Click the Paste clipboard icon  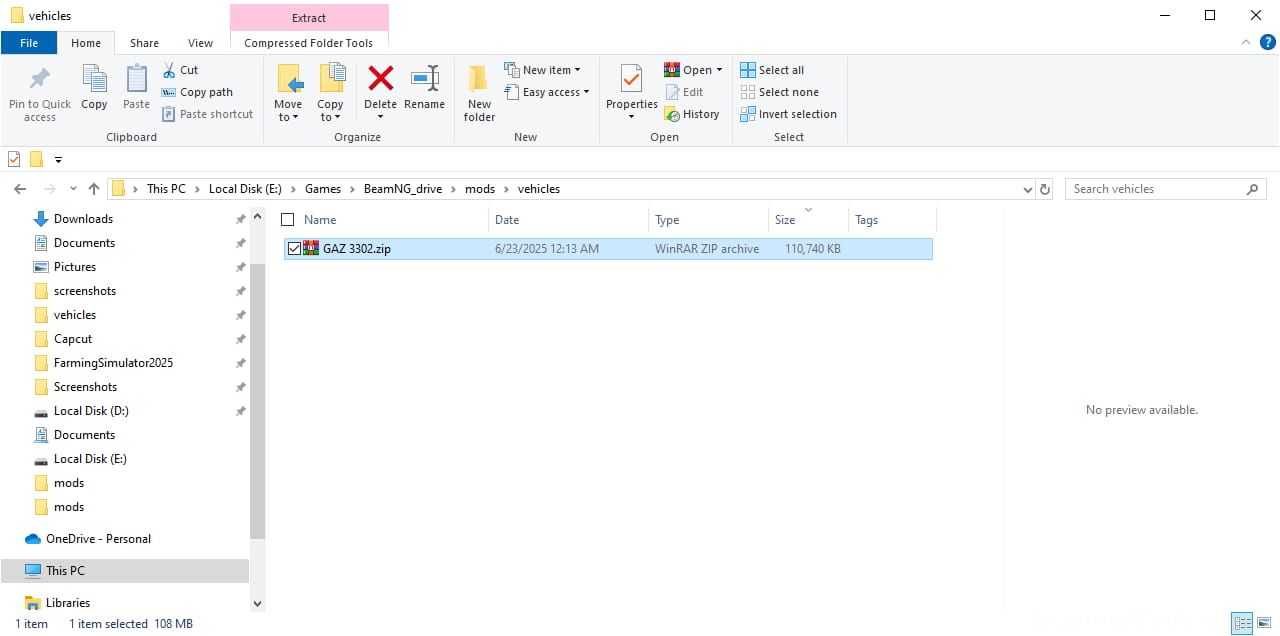(136, 80)
